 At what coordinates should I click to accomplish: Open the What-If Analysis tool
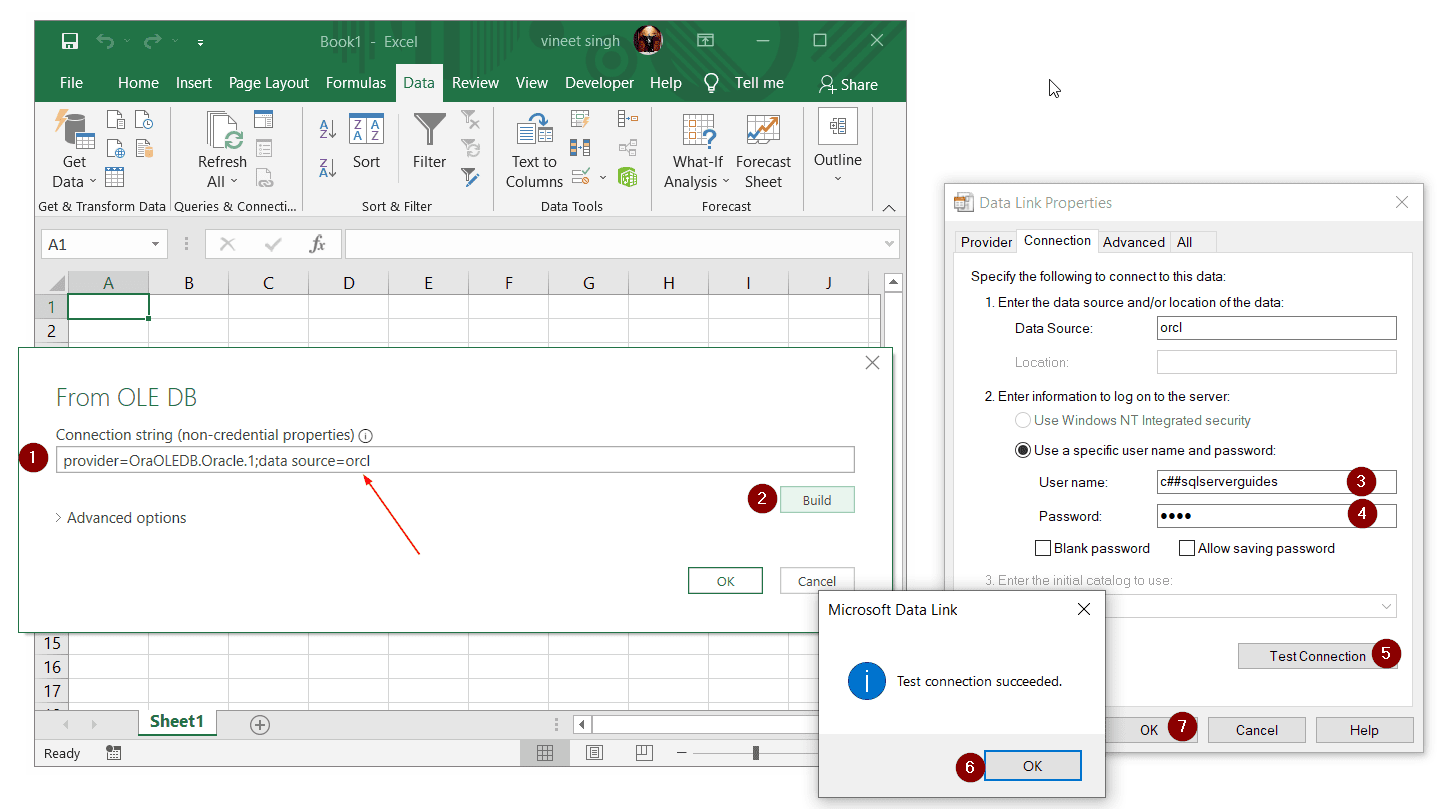coord(696,150)
